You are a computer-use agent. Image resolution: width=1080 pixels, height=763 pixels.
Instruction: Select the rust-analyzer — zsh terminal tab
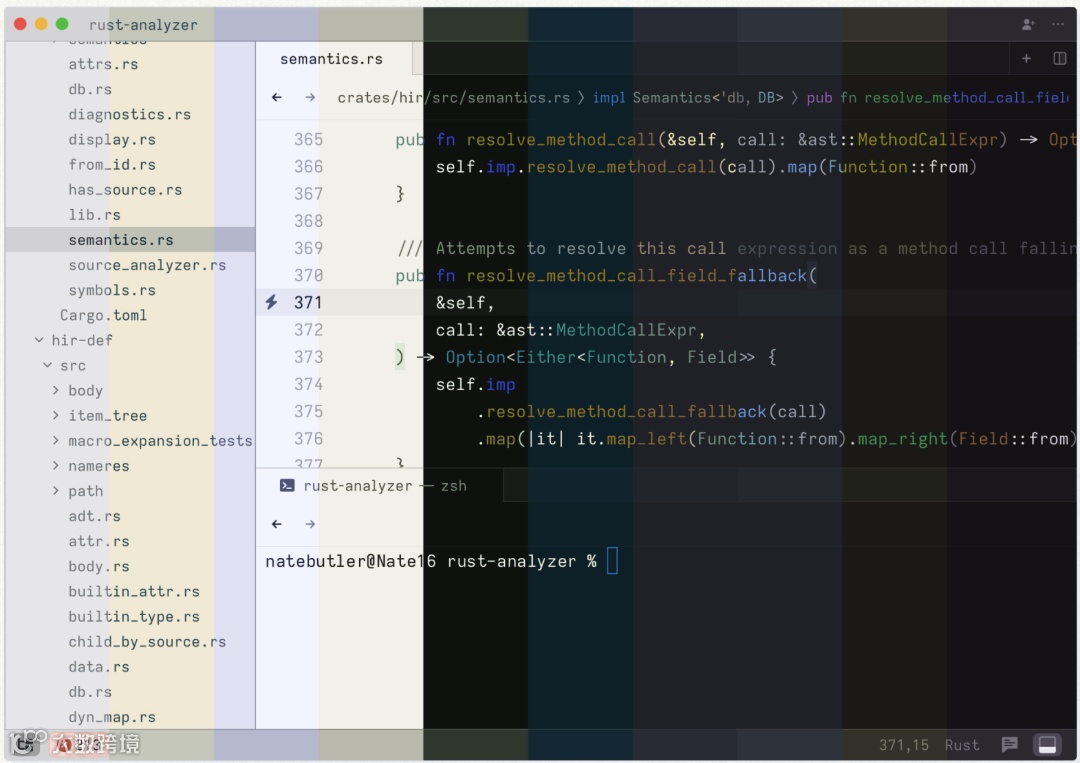tap(380, 485)
